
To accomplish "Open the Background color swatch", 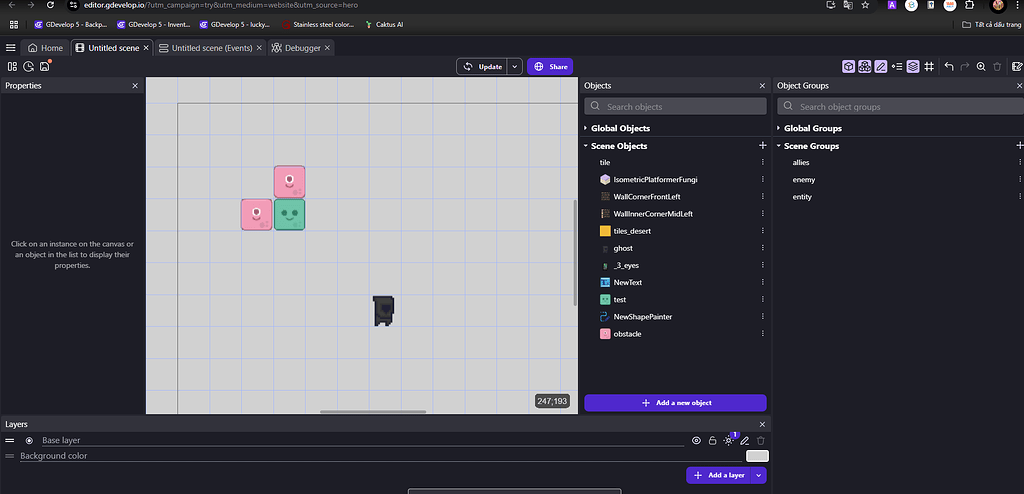I will coord(758,456).
